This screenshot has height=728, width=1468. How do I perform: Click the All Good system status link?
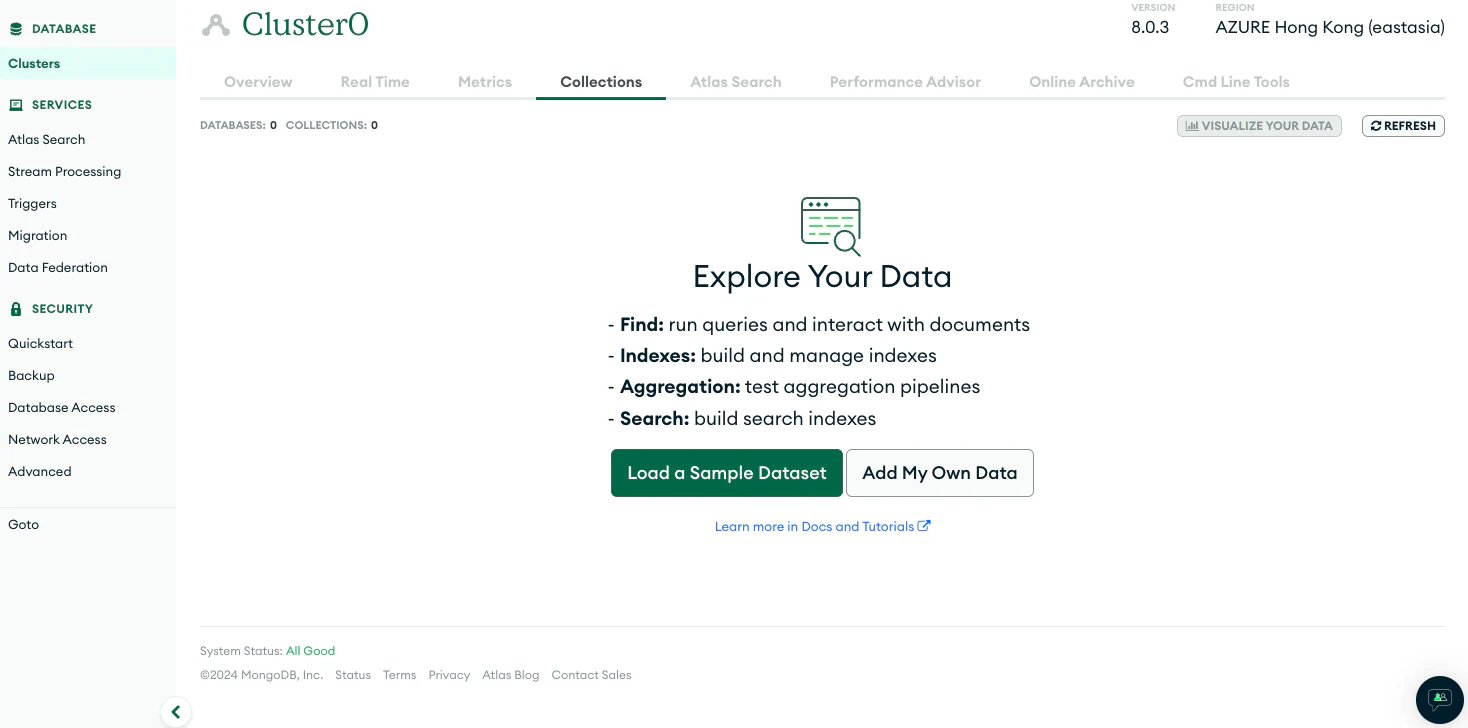click(310, 651)
